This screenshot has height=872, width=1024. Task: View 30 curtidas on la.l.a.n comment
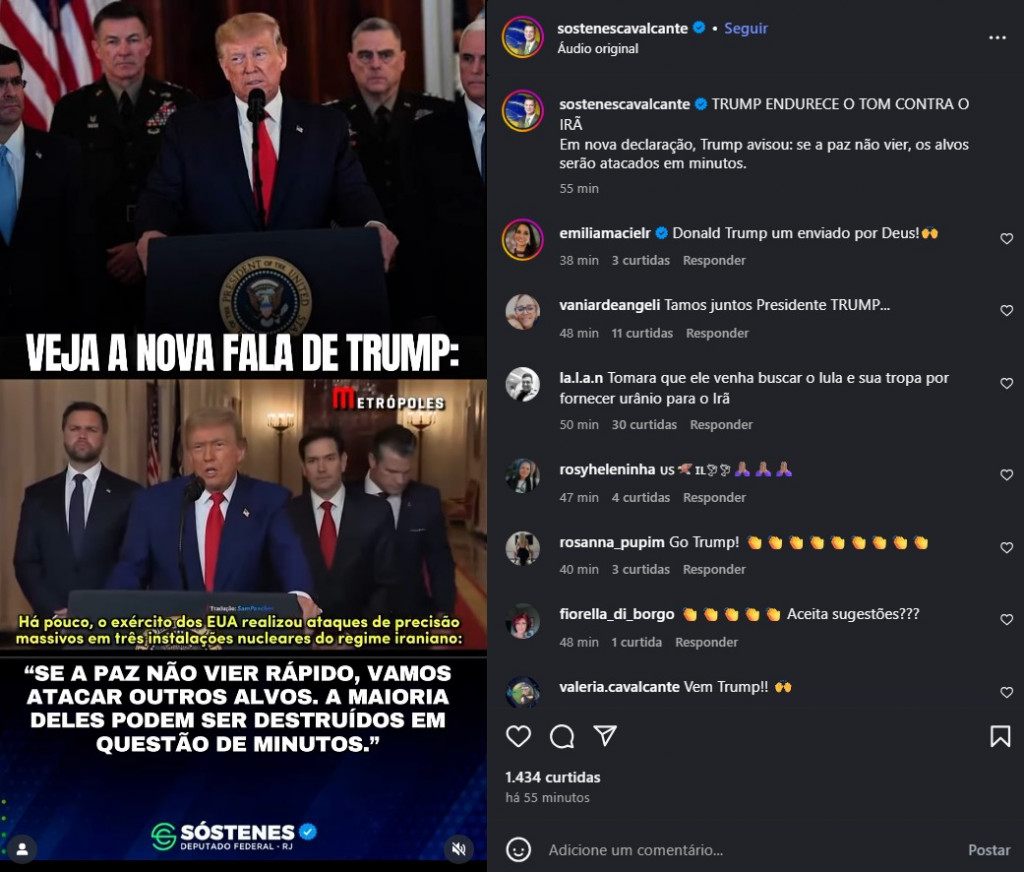pos(644,425)
